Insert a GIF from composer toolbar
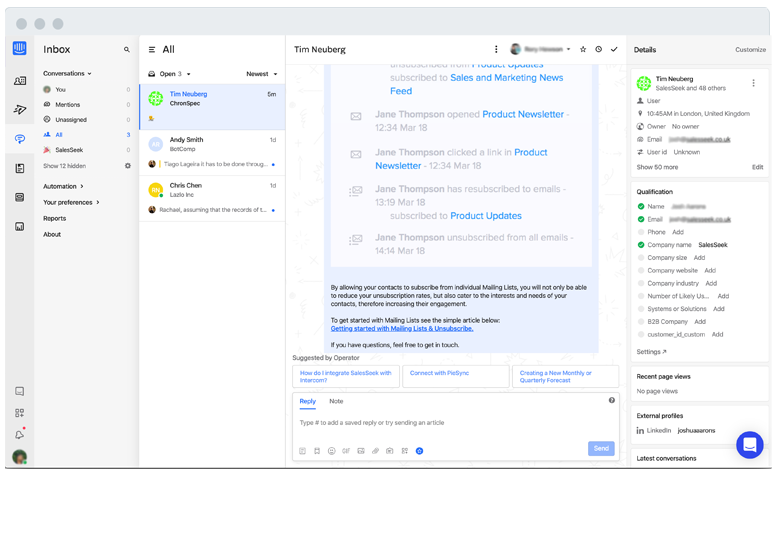Image resolution: width=777 pixels, height=533 pixels. click(x=346, y=451)
